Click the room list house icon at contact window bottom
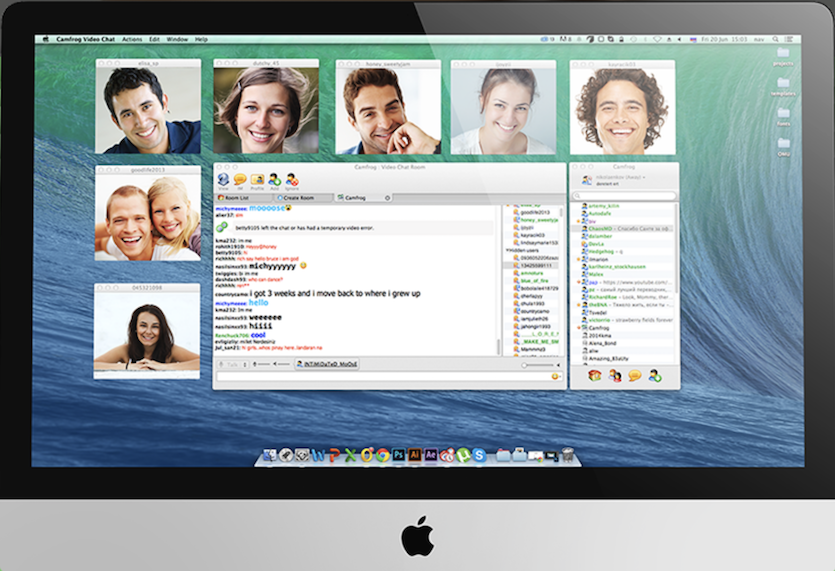The width and height of the screenshot is (835, 571). point(595,376)
